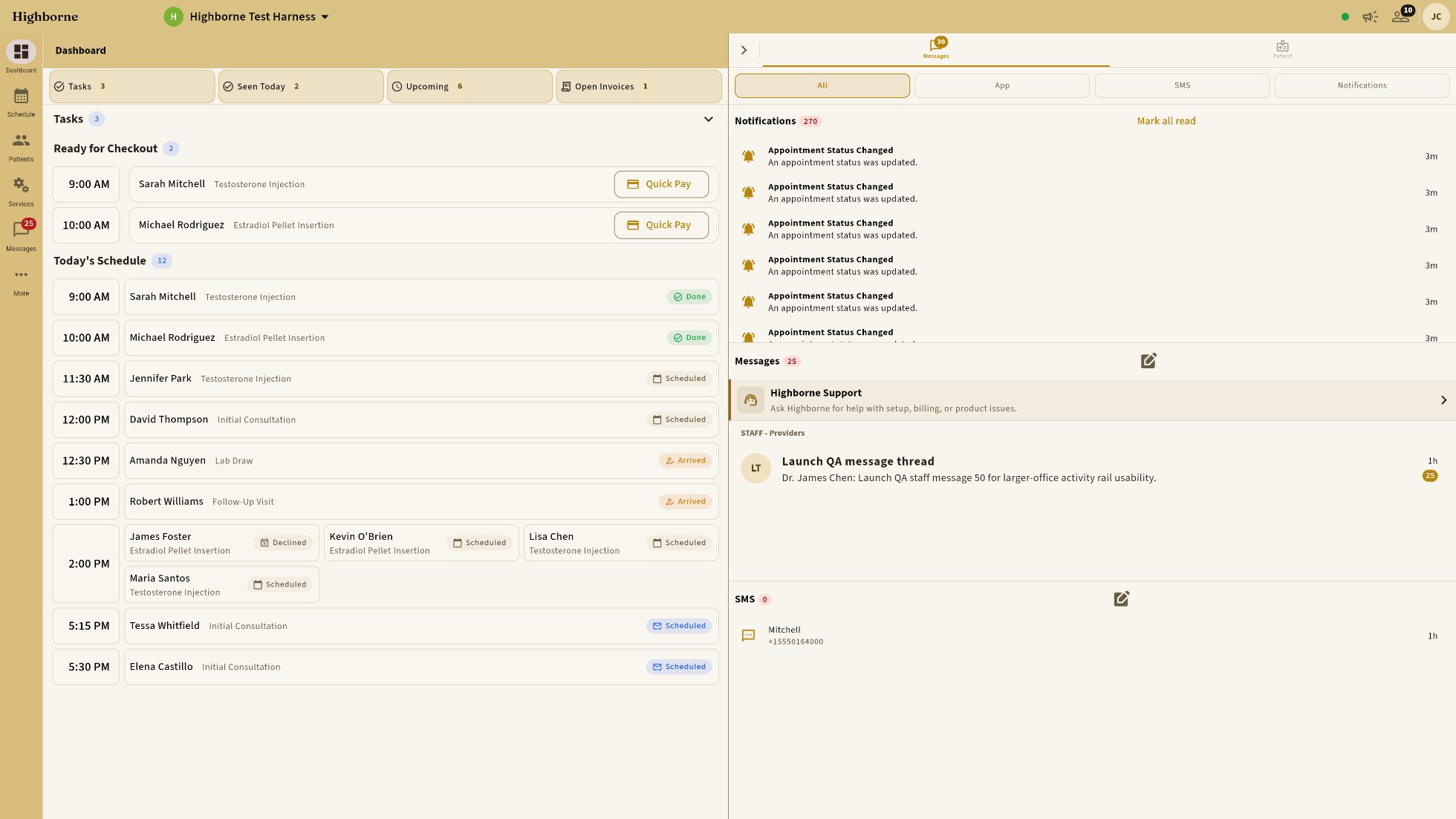Click the Quick Pay card icon for Sarah Mitchell
This screenshot has height=819, width=1456.
[633, 184]
